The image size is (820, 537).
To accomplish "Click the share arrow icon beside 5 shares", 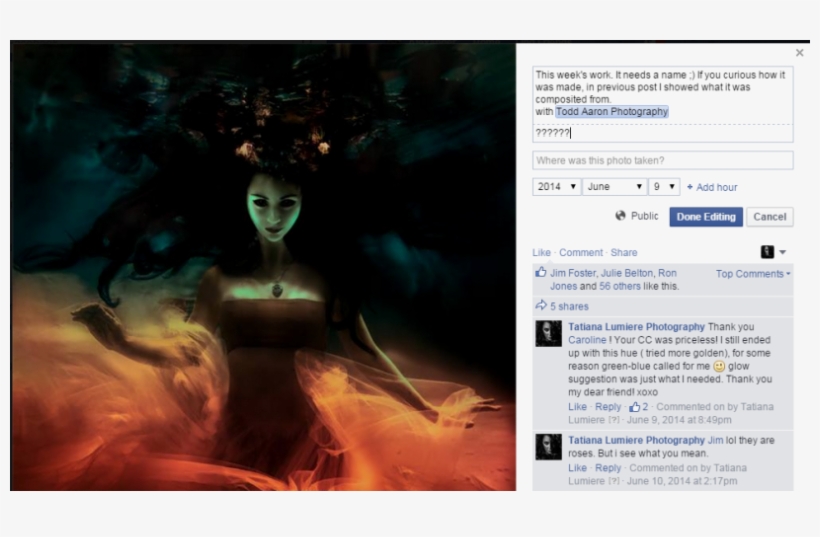I will pyautogui.click(x=541, y=305).
